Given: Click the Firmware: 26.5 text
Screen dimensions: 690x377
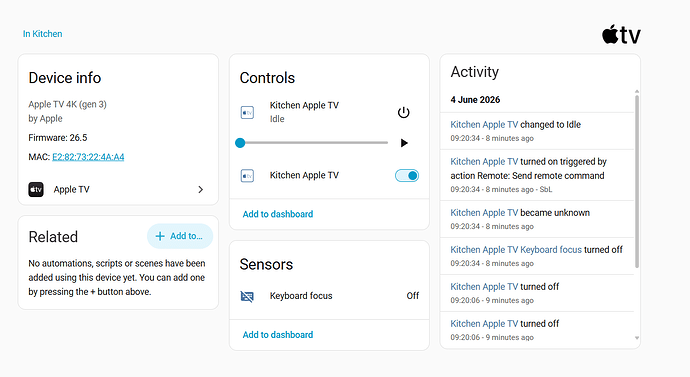Looking at the screenshot, I should (58, 138).
